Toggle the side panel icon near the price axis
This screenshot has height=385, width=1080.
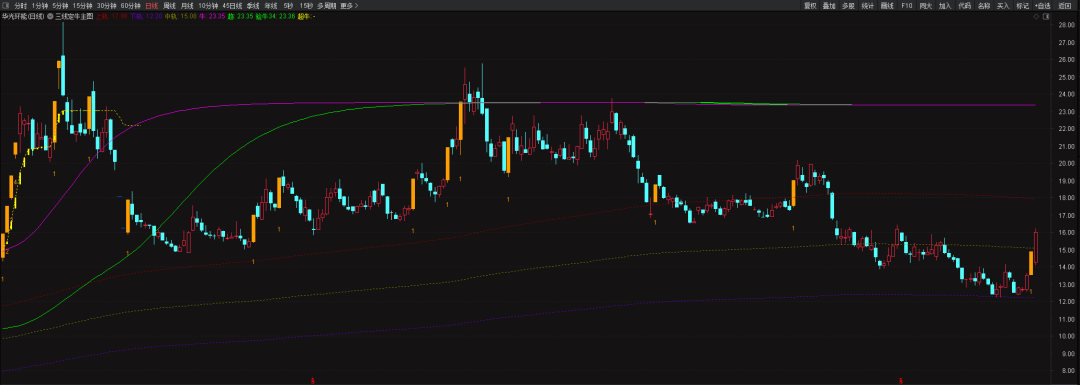click(1046, 17)
